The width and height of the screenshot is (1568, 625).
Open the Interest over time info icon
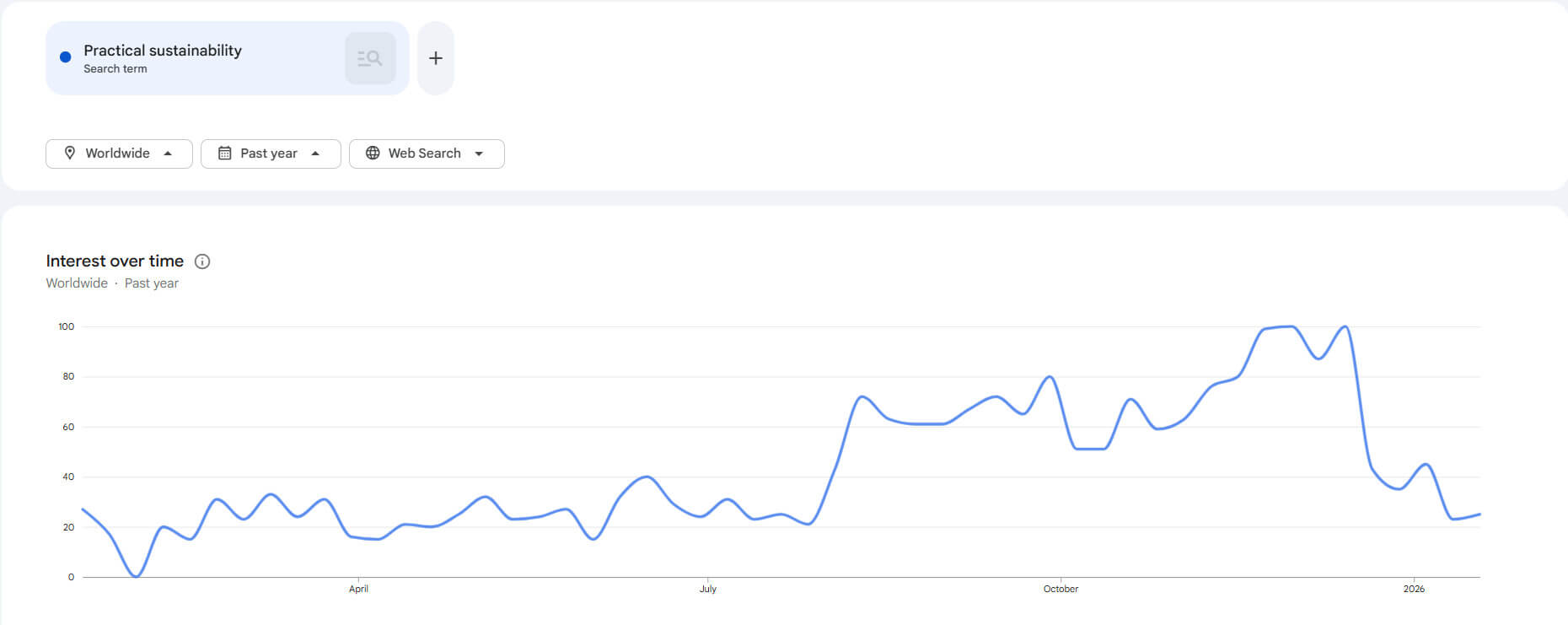202,261
